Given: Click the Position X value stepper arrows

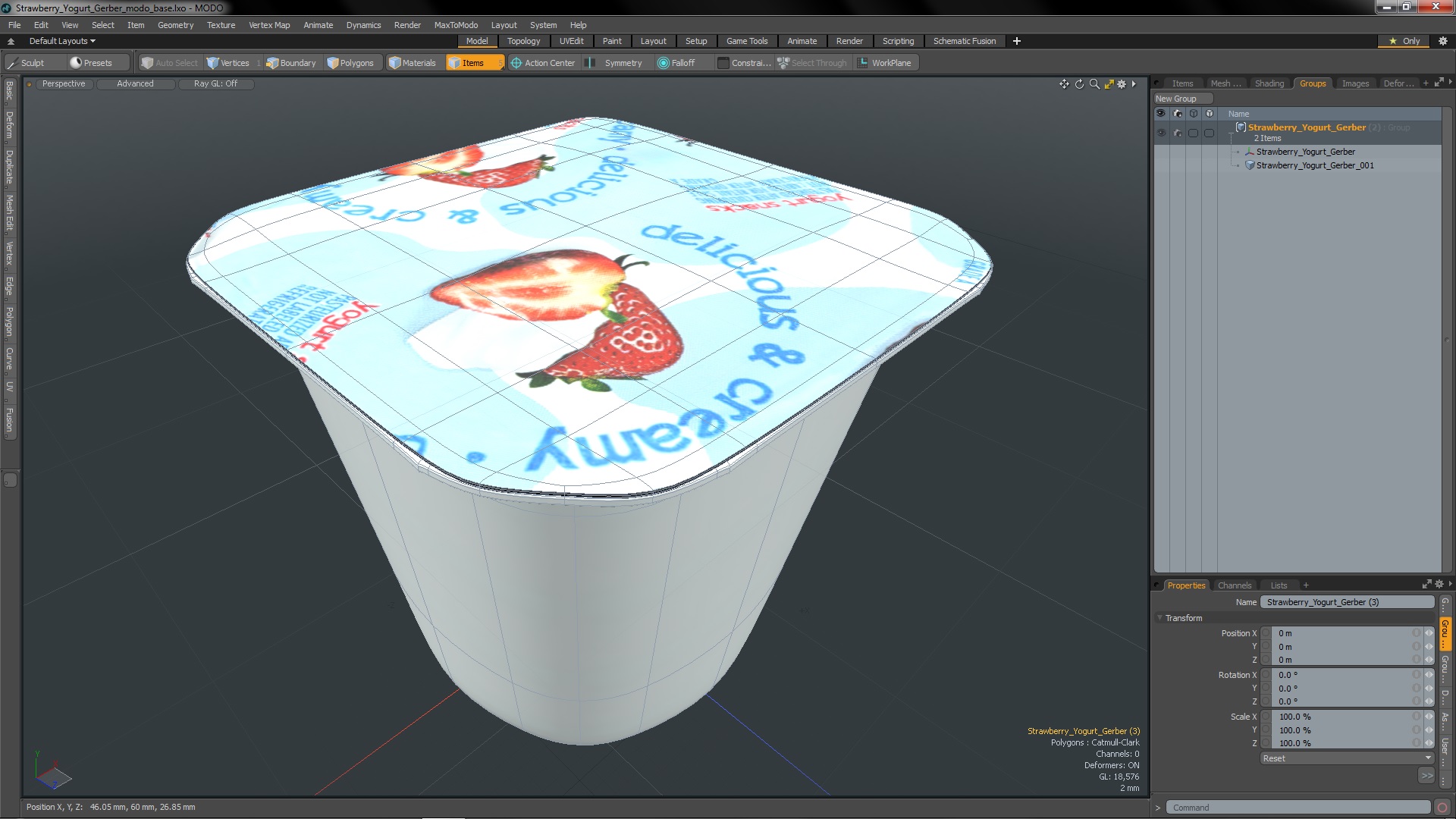Looking at the screenshot, I should pyautogui.click(x=1429, y=633).
